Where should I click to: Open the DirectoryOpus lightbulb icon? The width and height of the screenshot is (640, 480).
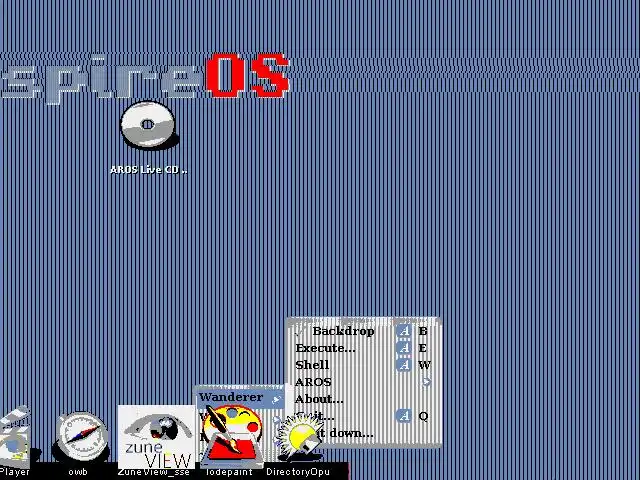299,438
